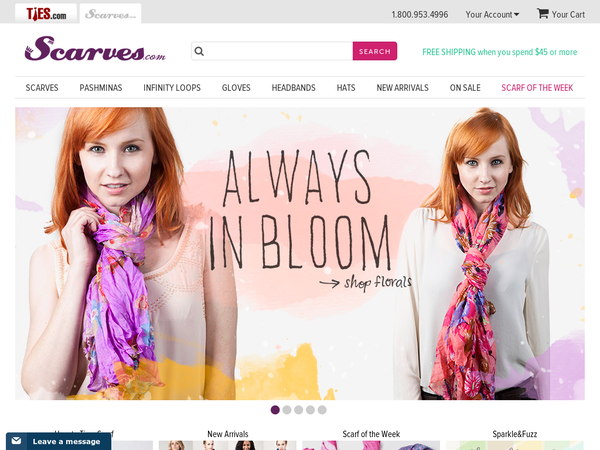This screenshot has width=600, height=450.
Task: Open the New Arrivals section heading
Action: point(228,434)
